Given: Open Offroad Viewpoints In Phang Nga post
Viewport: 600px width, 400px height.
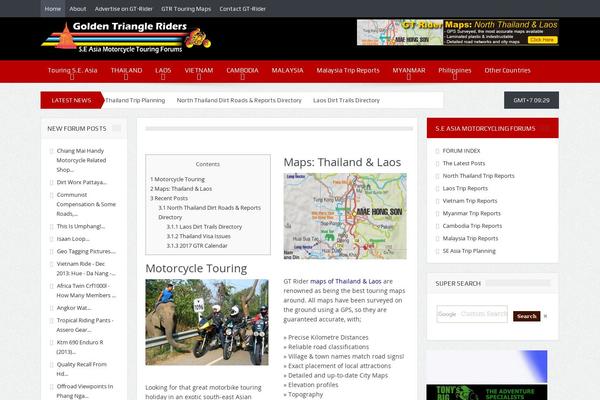Looking at the screenshot, I should pyautogui.click(x=85, y=391).
